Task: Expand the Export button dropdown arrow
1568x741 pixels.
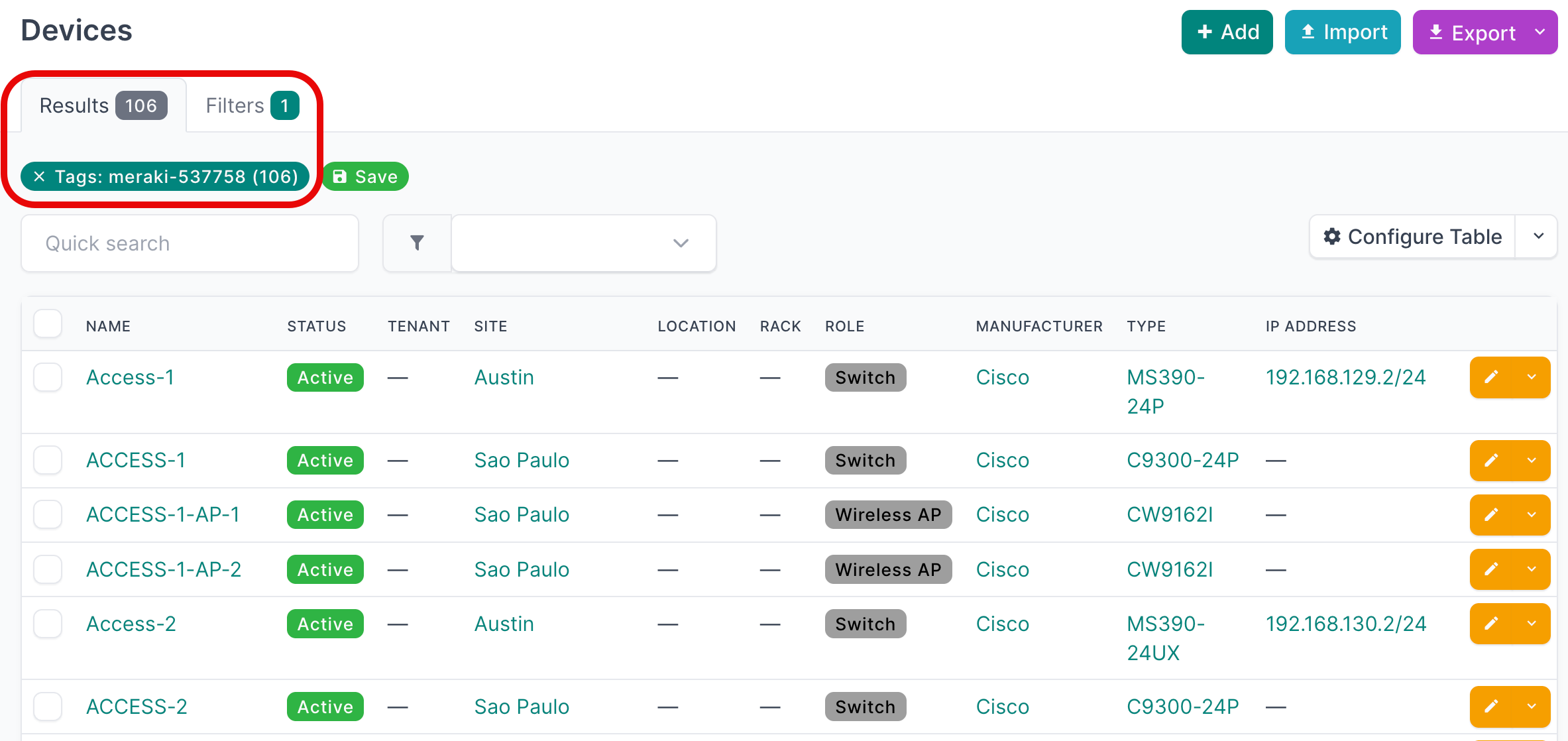Action: click(x=1540, y=31)
